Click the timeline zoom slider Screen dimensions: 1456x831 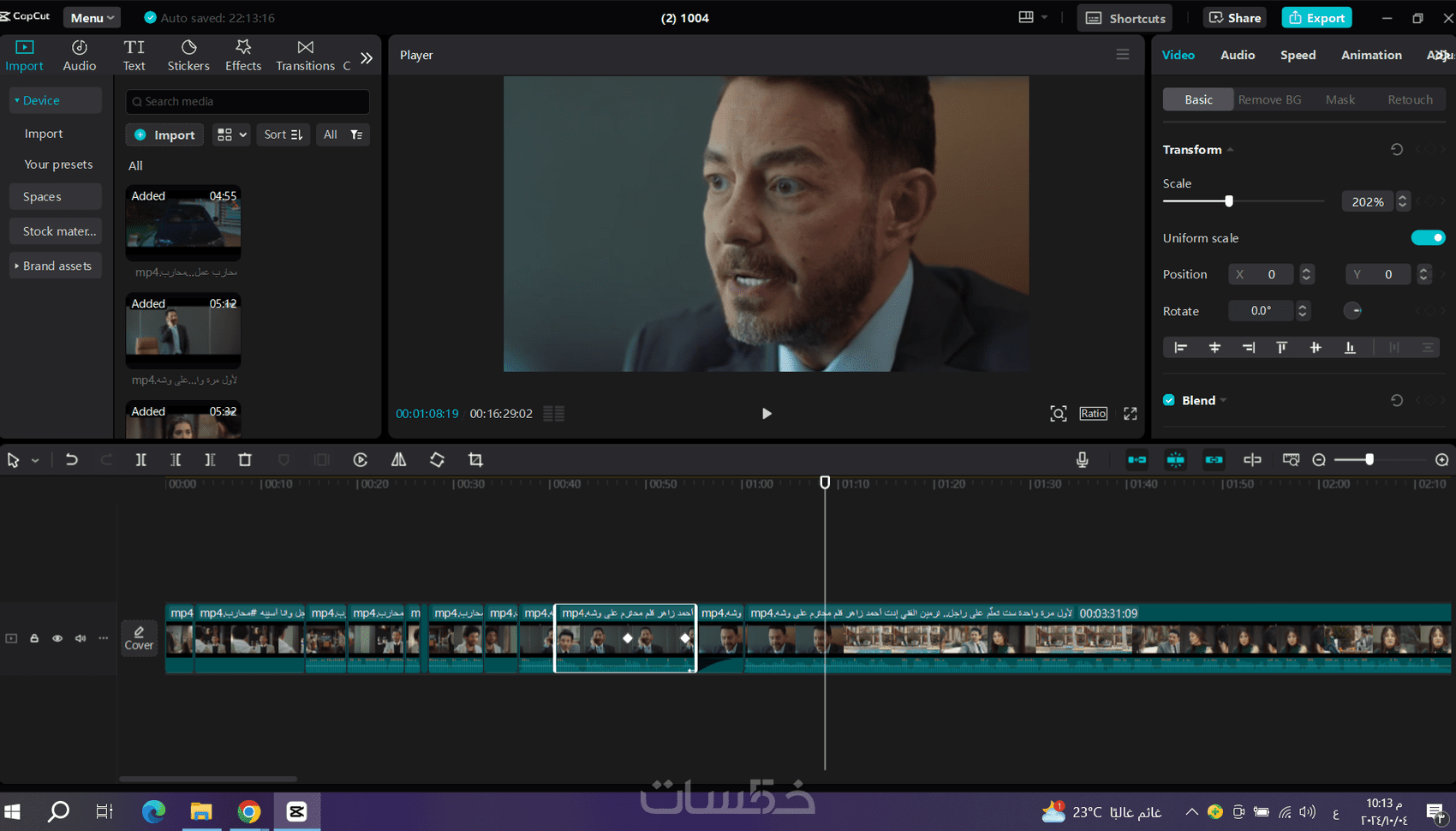click(1369, 460)
